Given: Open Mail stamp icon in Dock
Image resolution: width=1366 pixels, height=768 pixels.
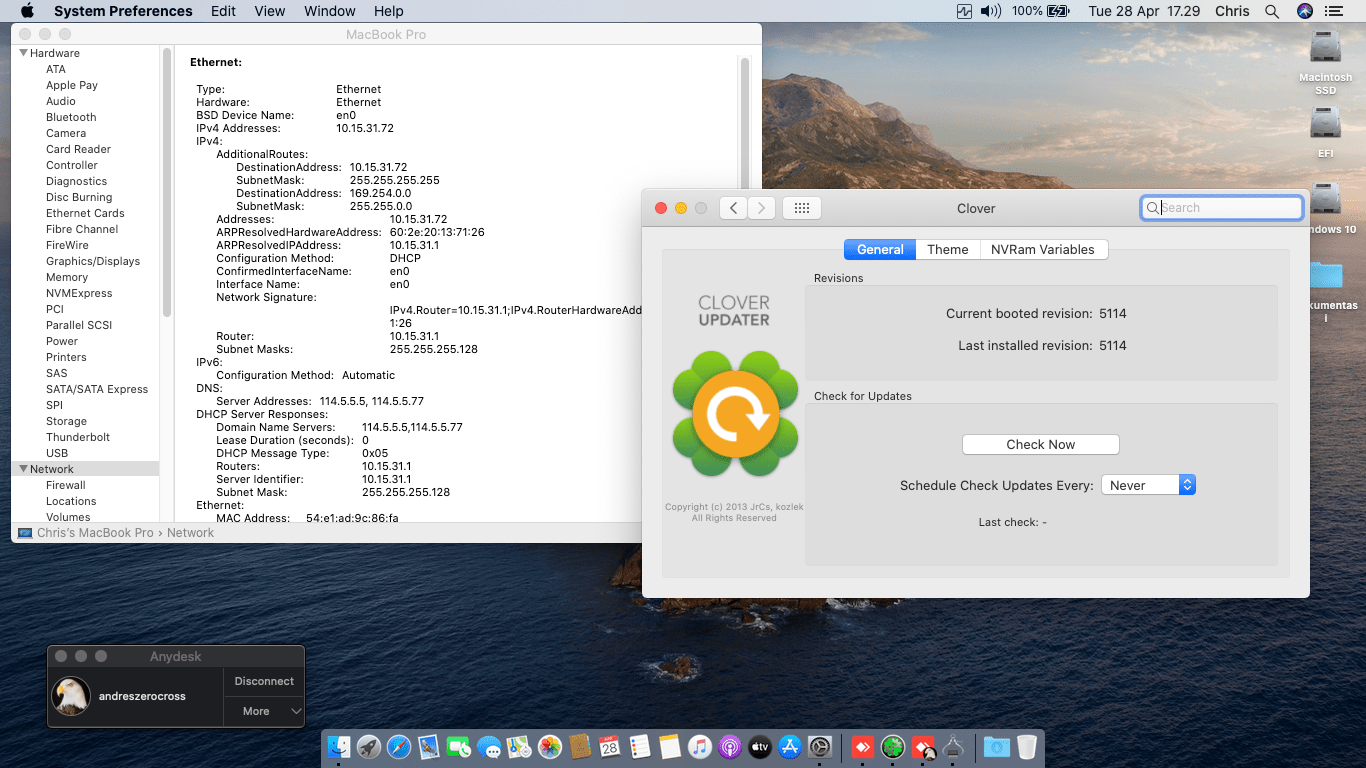Looking at the screenshot, I should pos(429,746).
